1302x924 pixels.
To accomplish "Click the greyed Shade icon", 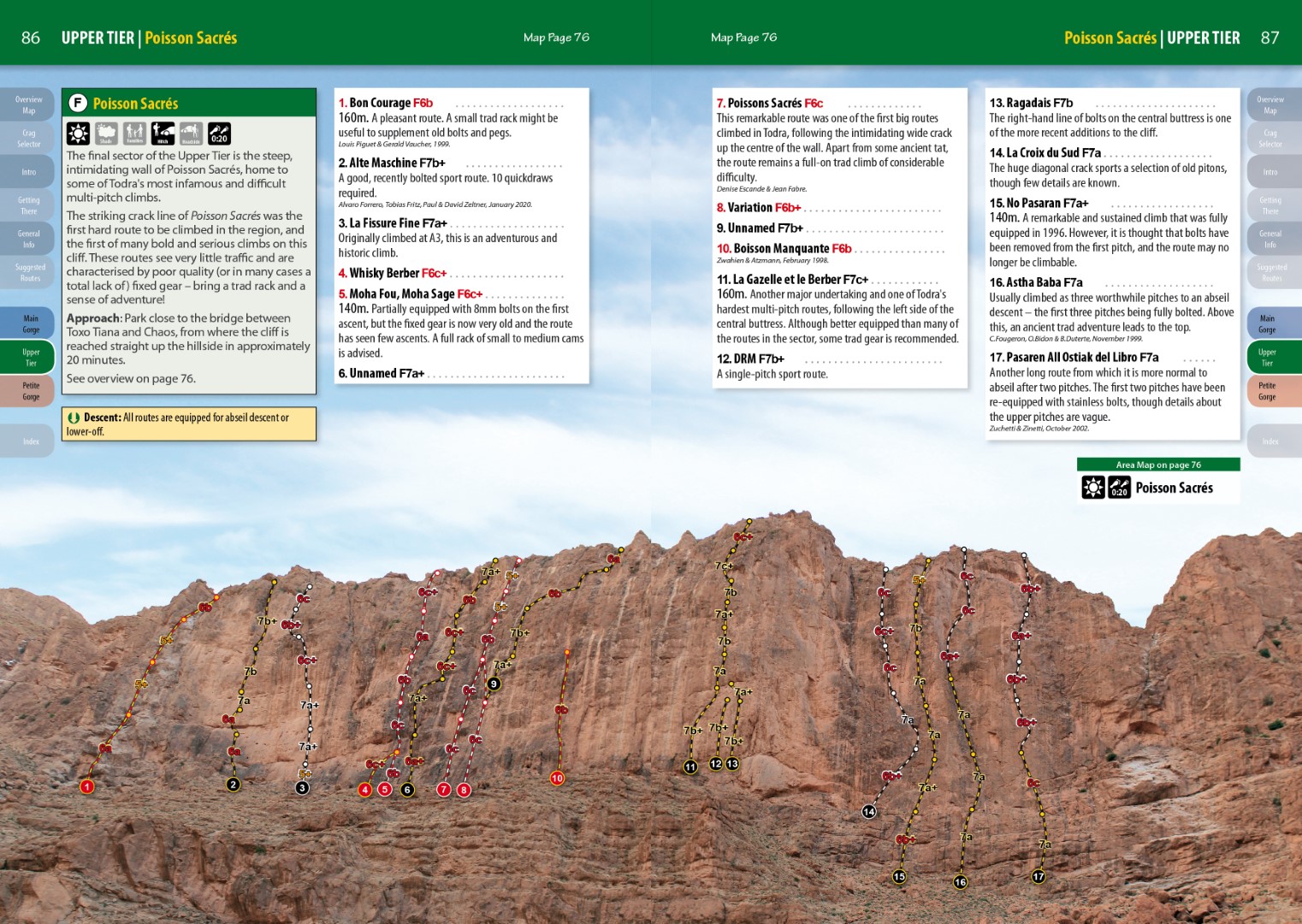I will point(106,133).
